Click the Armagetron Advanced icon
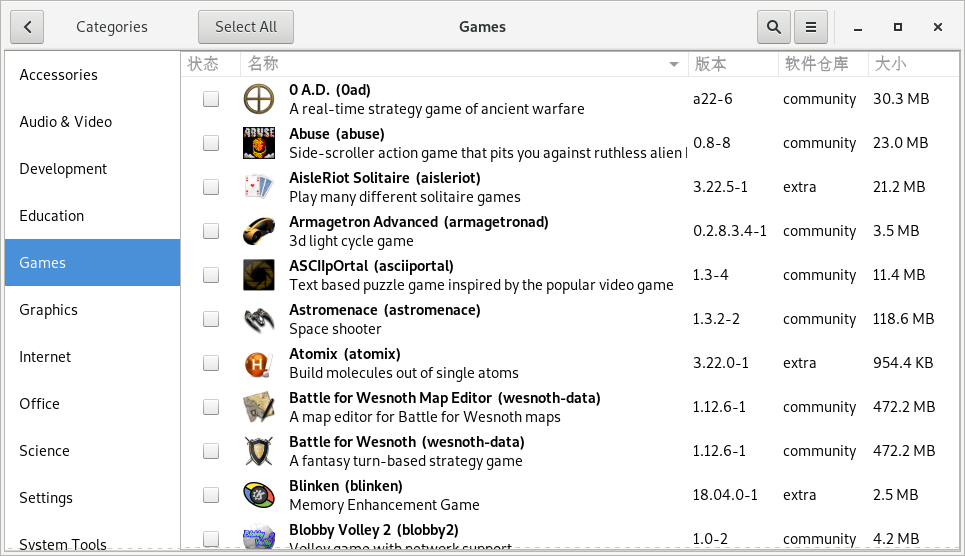Screen dimensions: 965x556 point(259,231)
